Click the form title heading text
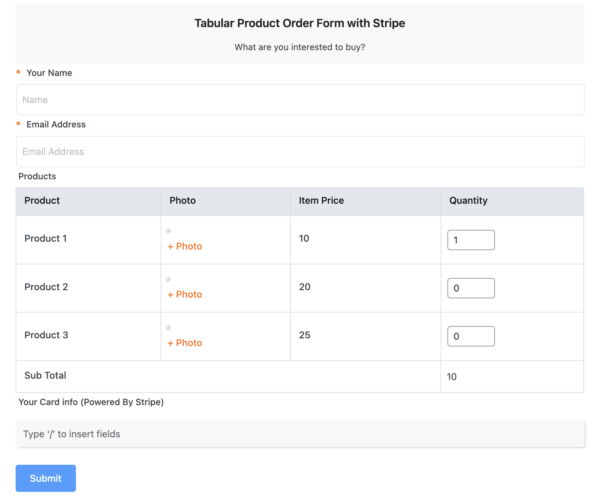 [x=300, y=23]
